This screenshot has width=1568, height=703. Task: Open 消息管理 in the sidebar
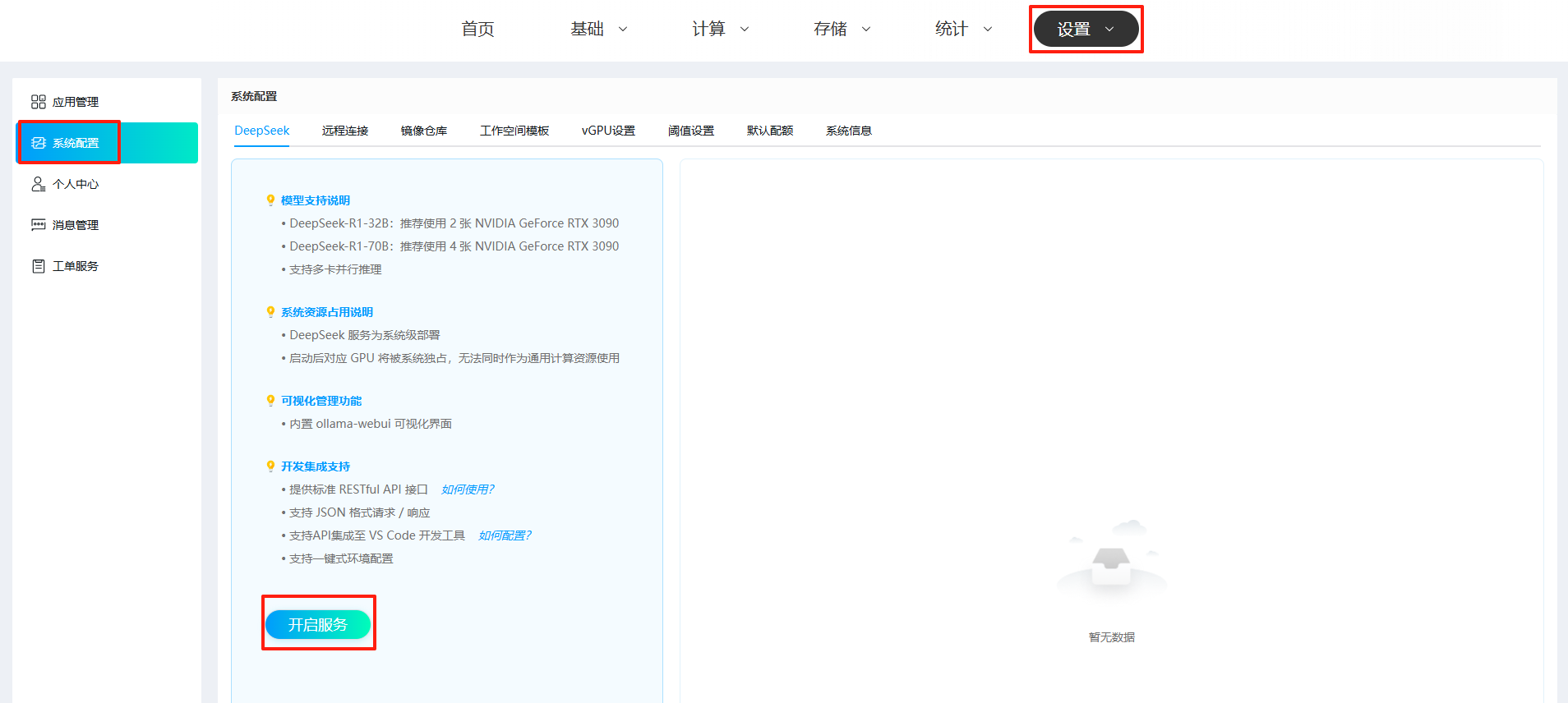point(107,225)
